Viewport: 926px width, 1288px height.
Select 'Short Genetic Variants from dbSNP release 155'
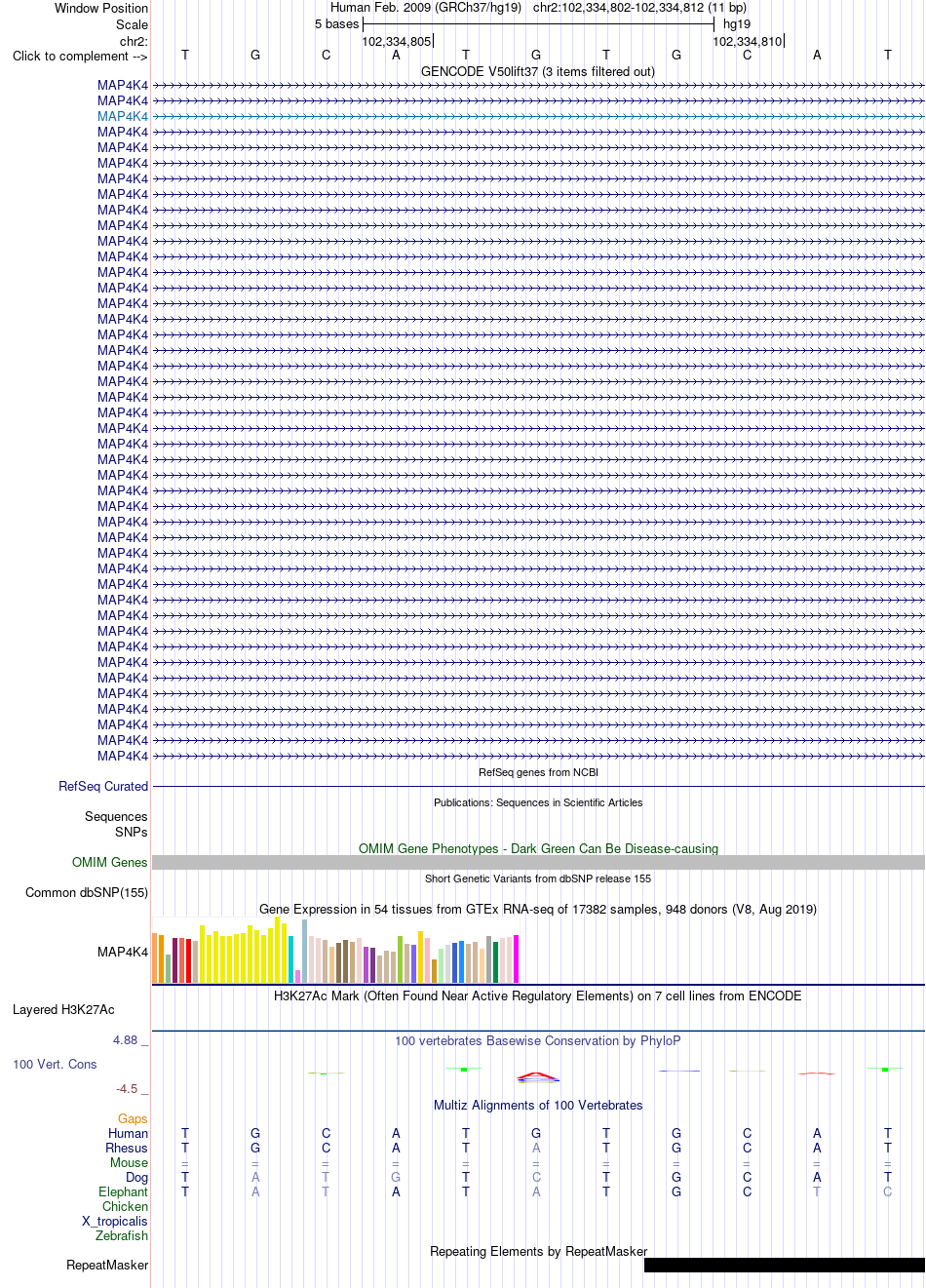click(538, 878)
